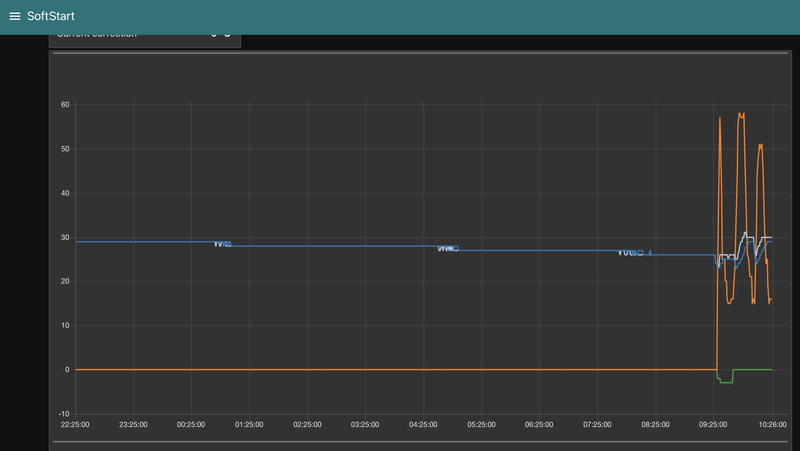
Task: Click the 30 label on the y-axis
Action: pos(65,237)
